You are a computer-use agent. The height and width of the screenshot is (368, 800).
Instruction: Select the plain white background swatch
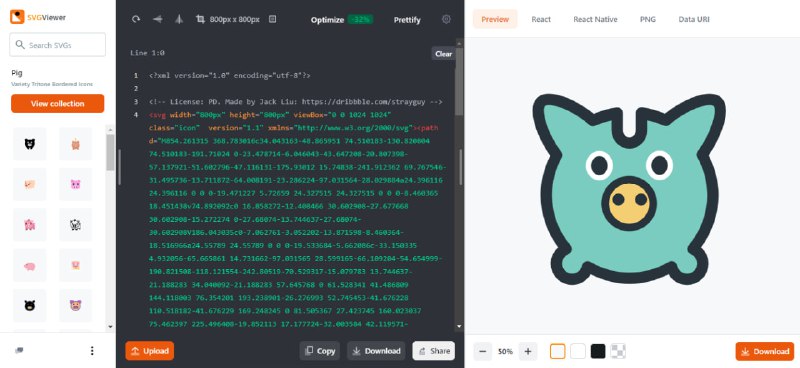tap(578, 351)
